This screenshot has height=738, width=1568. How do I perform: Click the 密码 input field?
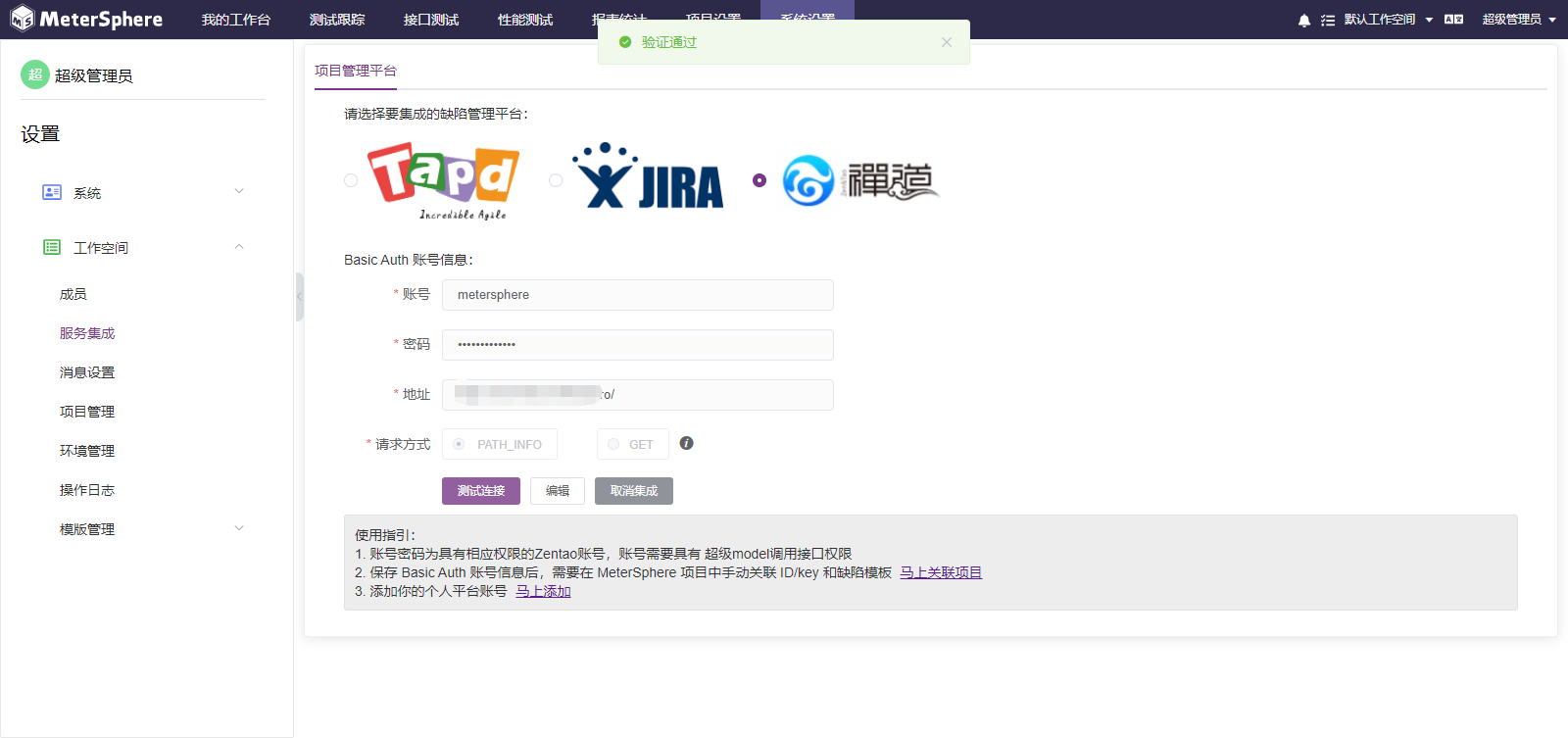(638, 345)
